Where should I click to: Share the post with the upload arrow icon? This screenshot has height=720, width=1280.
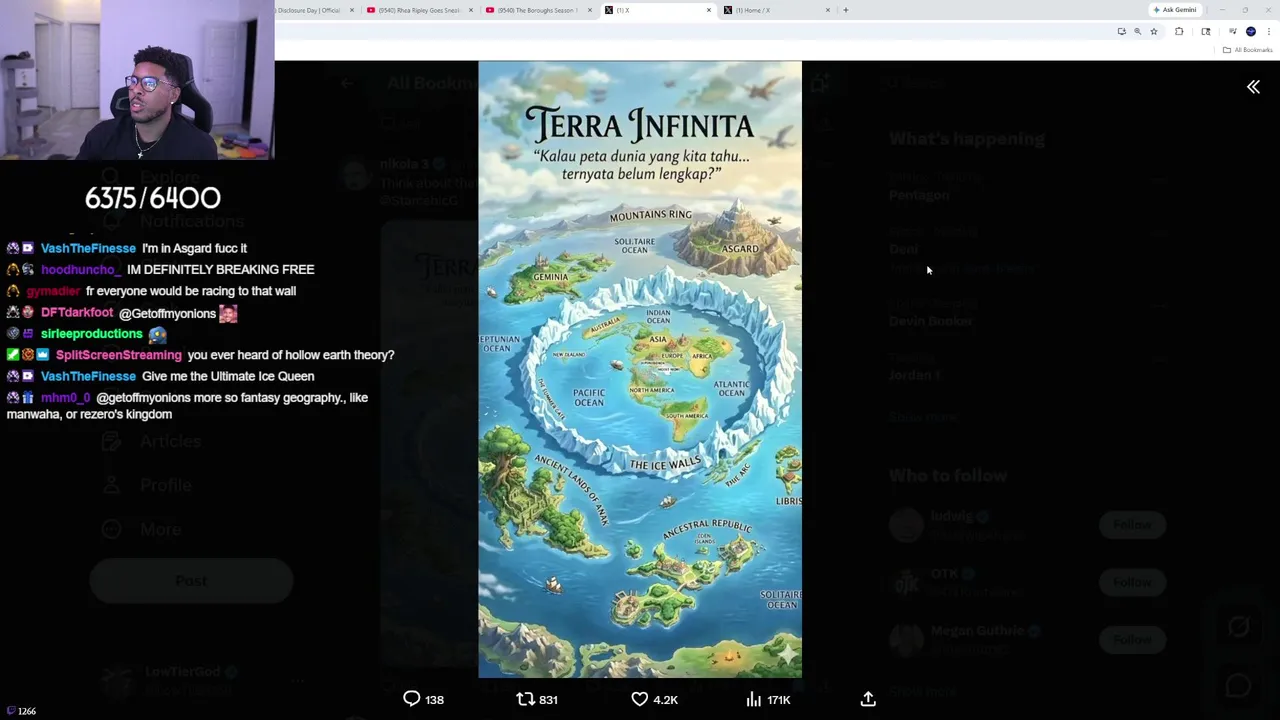(868, 699)
